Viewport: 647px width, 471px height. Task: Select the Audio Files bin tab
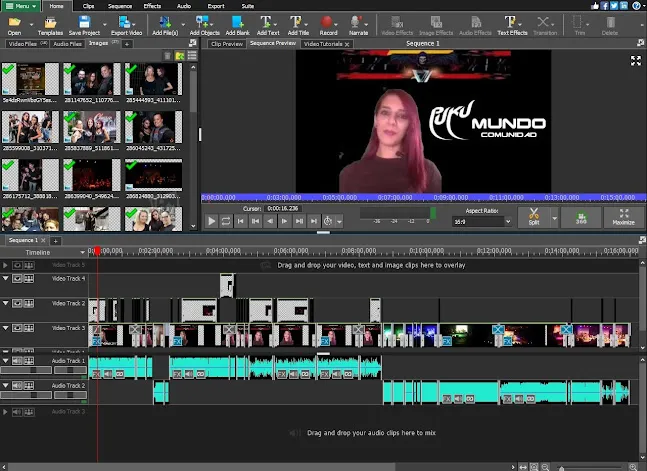point(68,44)
